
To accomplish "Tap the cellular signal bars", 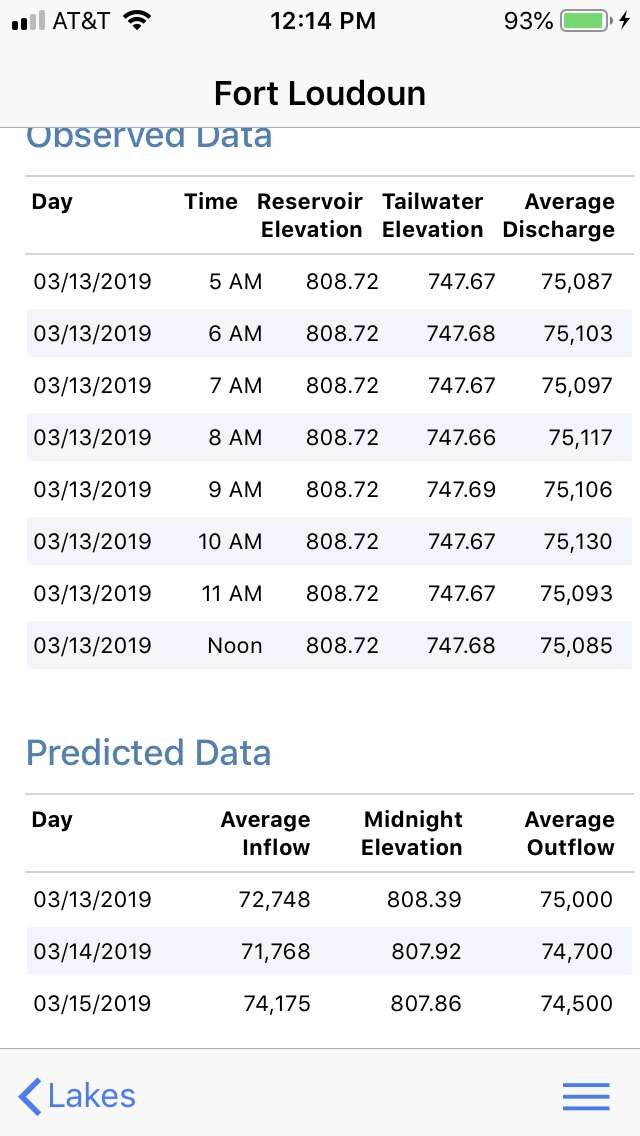I will [x=28, y=21].
